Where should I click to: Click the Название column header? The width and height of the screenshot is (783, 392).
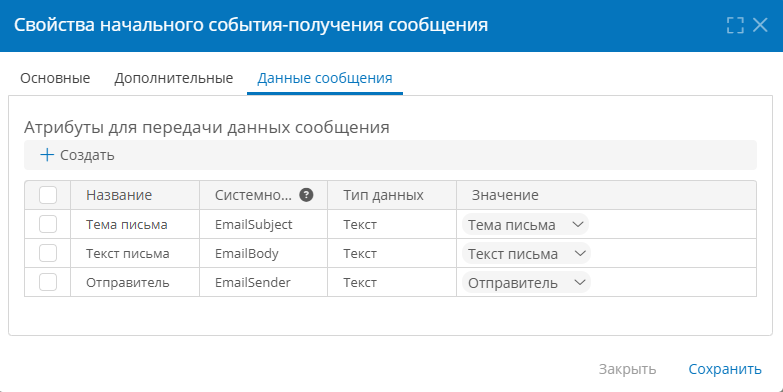tap(119, 195)
